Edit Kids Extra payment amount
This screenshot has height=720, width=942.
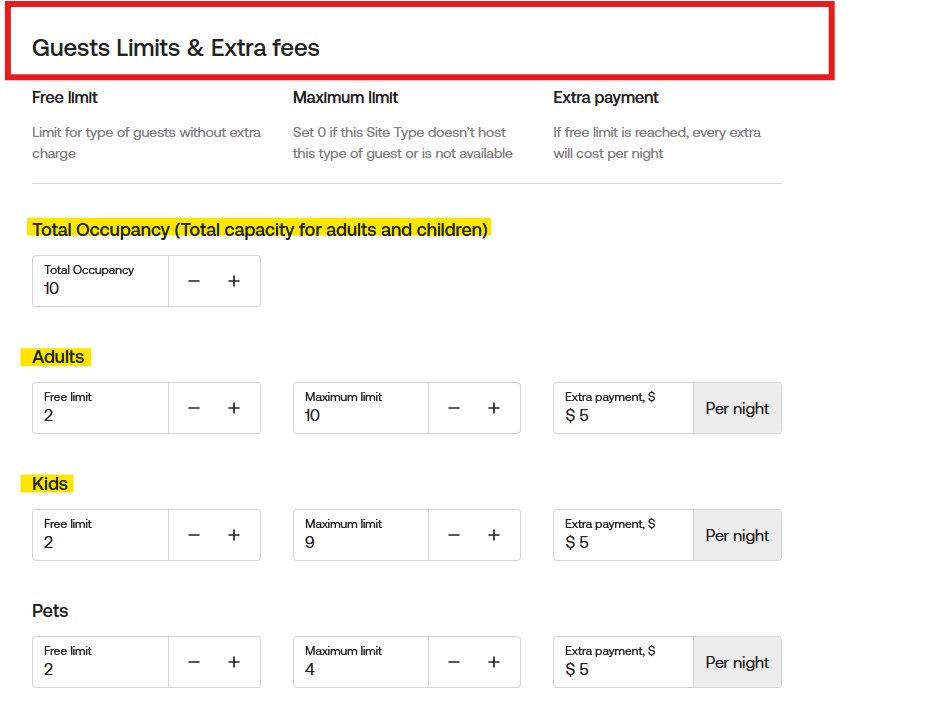pyautogui.click(x=623, y=535)
